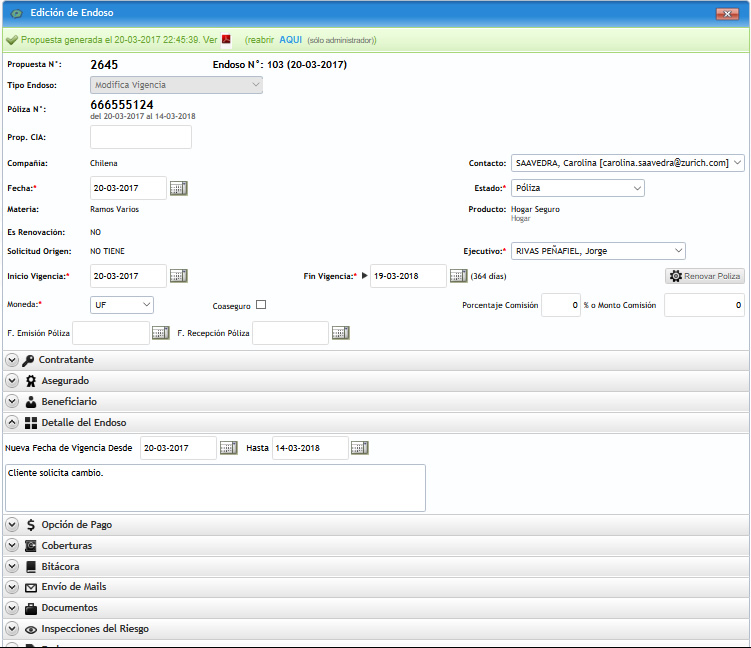Image resolution: width=751 pixels, height=648 pixels.
Task: Open calendar picker beside Fecha field
Action: 179,188
